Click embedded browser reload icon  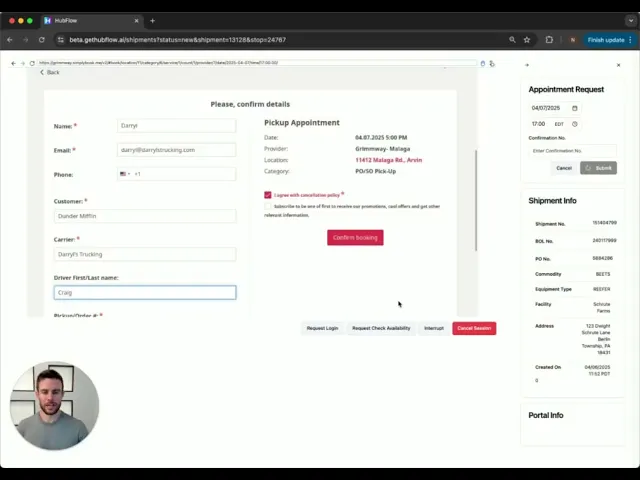(x=32, y=63)
